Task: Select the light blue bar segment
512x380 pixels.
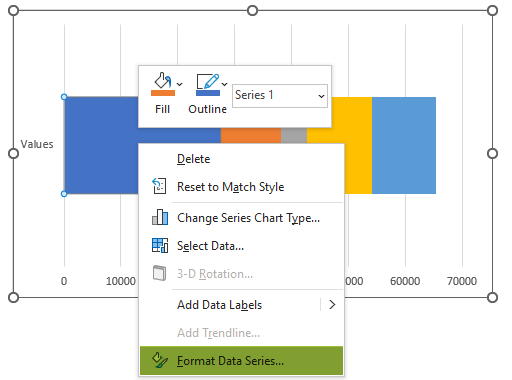Action: pos(404,145)
